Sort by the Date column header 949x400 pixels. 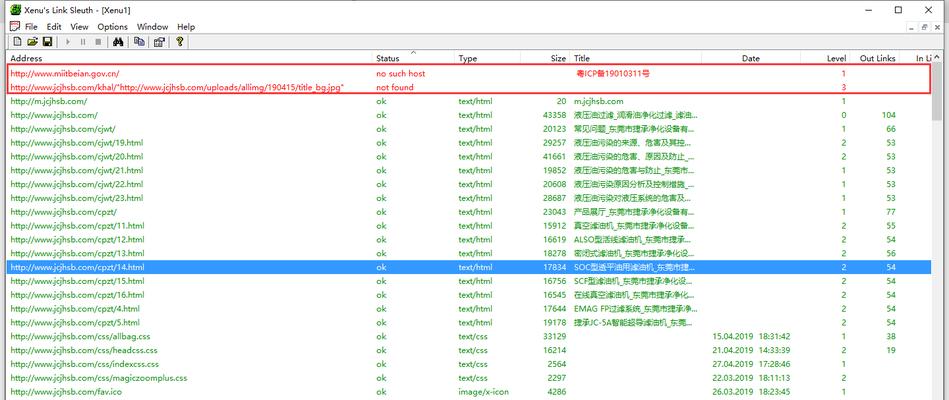pyautogui.click(x=751, y=58)
